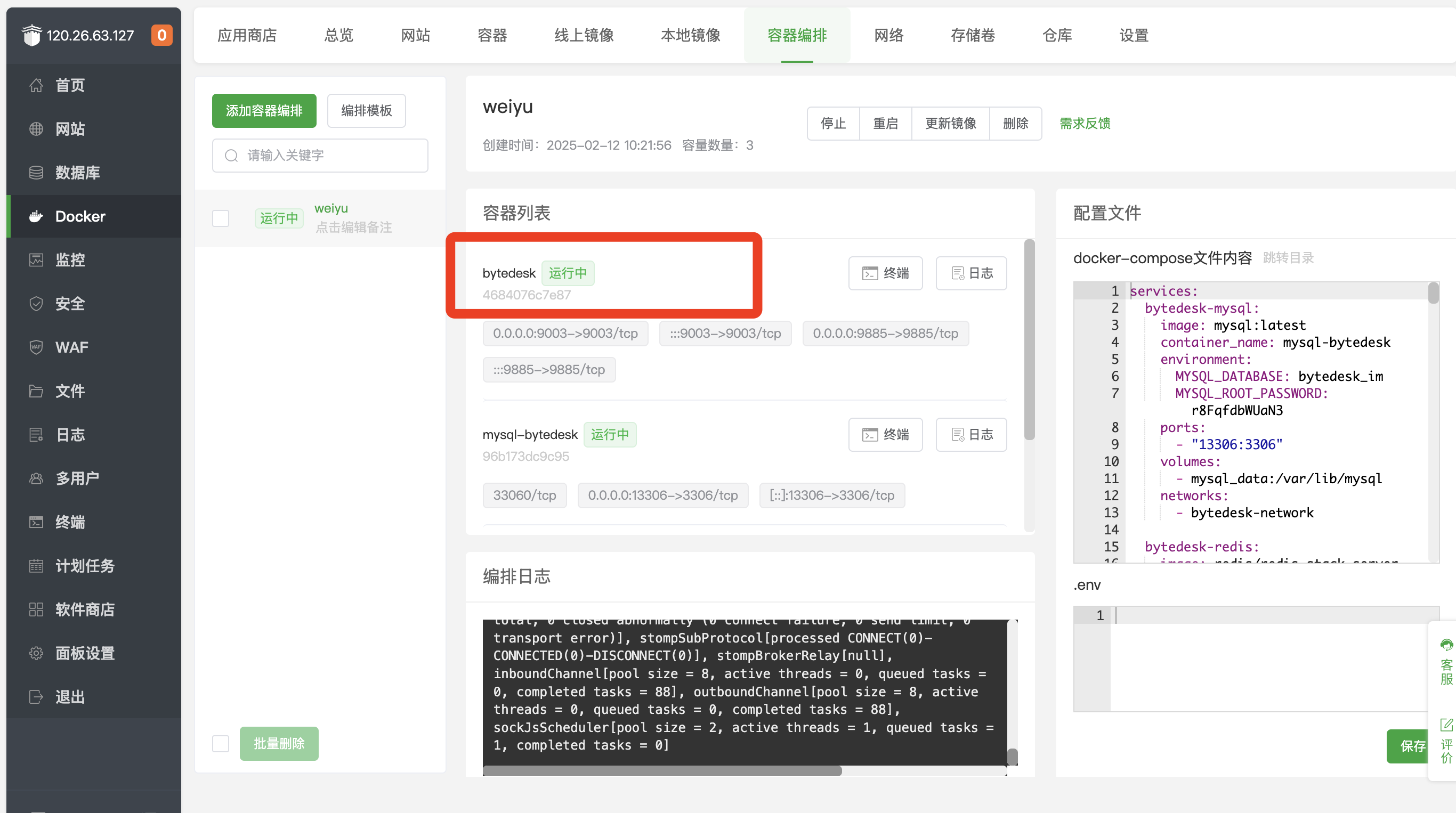Screen dimensions: 1456x813
Task: Click the WAF shield icon in sidebar
Action: 36,347
